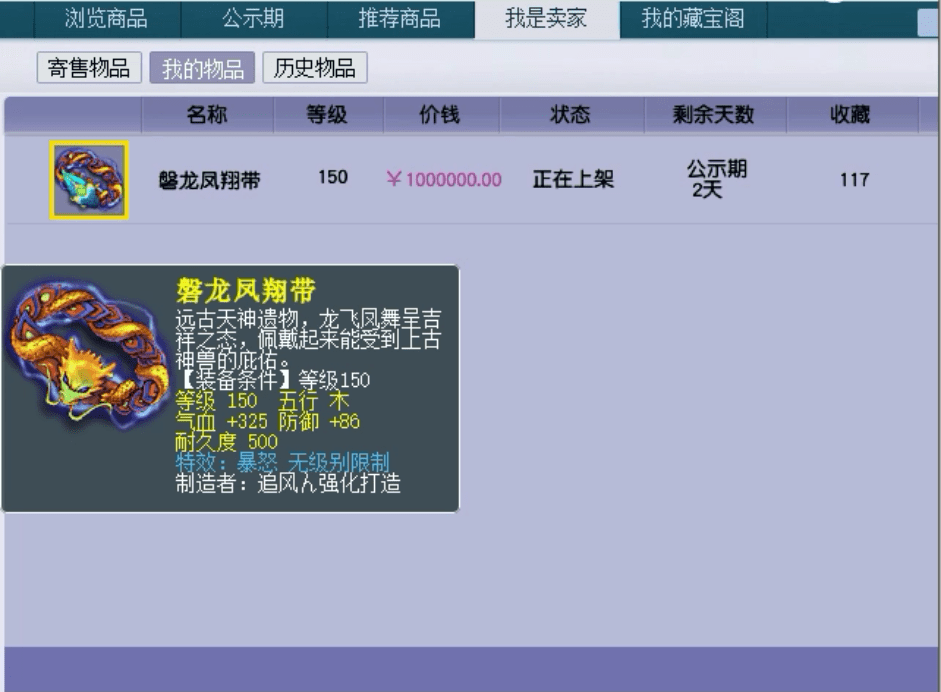941x692 pixels.
Task: Select the 我的物品 button
Action: pos(203,68)
